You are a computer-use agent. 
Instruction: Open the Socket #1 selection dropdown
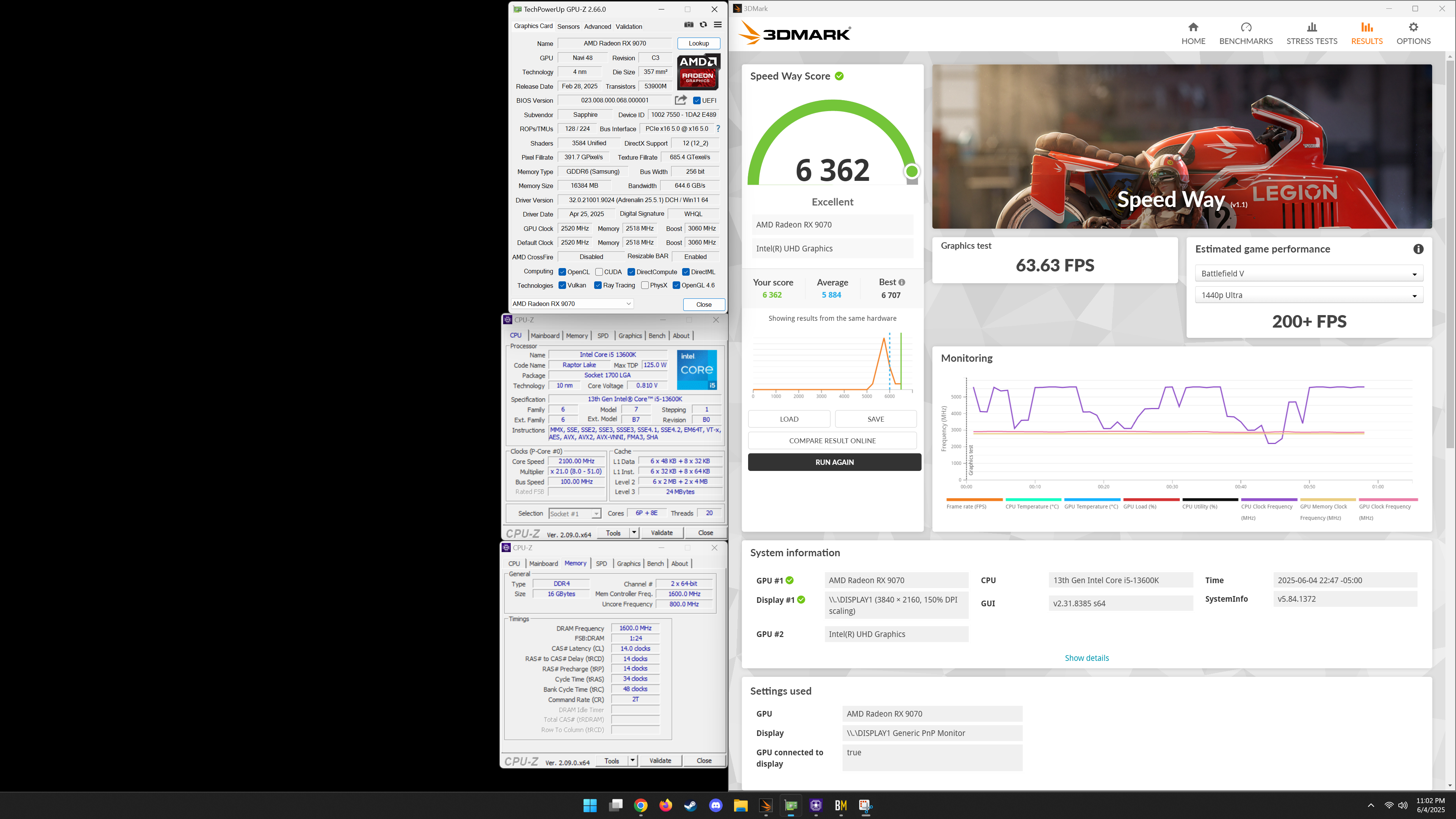[x=574, y=514]
